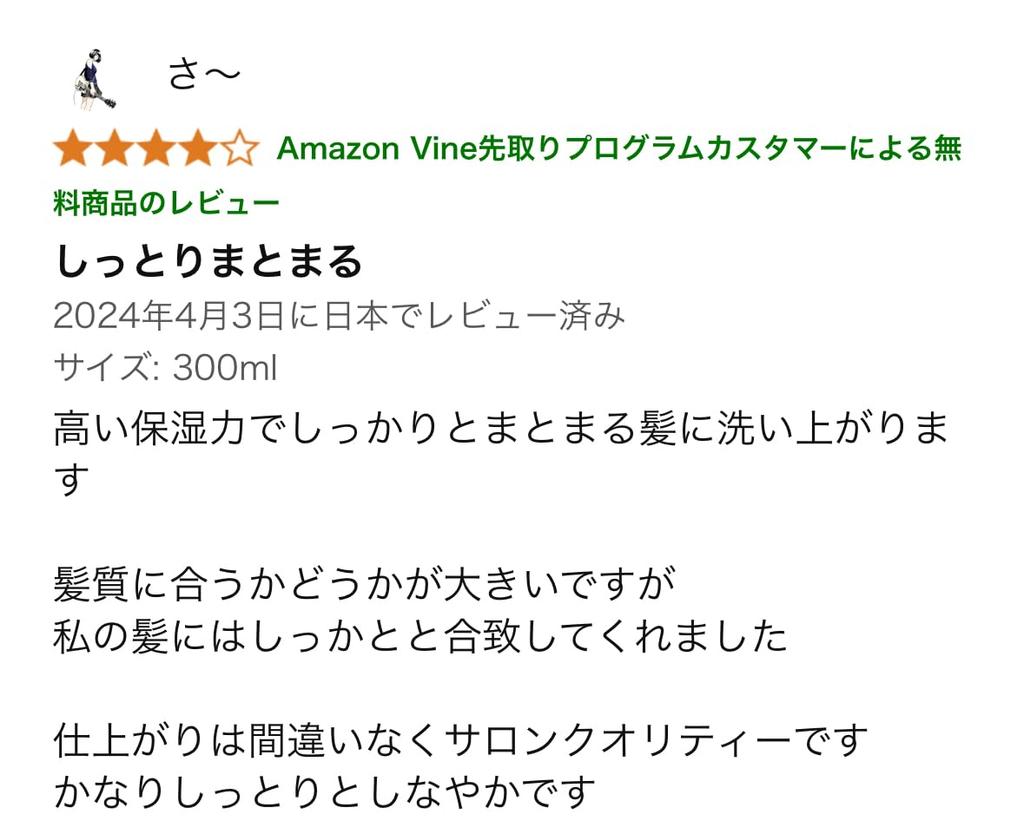Viewport: 1024px width, 834px height.
Task: Open the reviewer profile name さ〜
Action: tap(204, 75)
